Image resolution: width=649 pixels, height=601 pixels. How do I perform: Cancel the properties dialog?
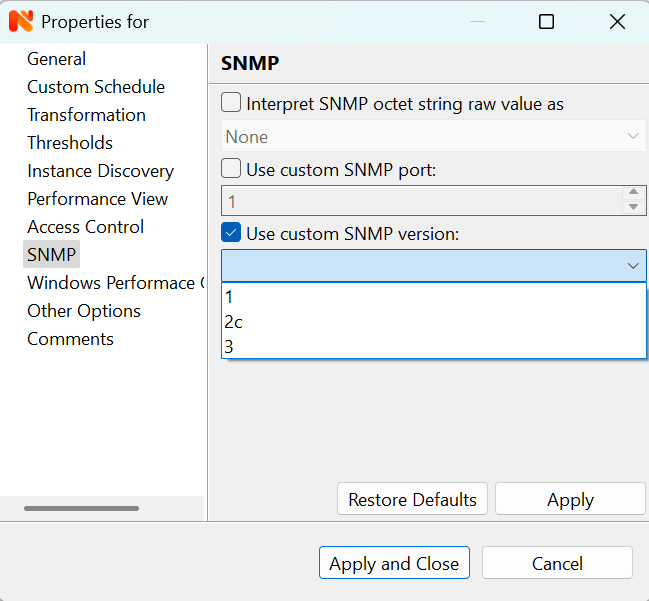point(557,563)
